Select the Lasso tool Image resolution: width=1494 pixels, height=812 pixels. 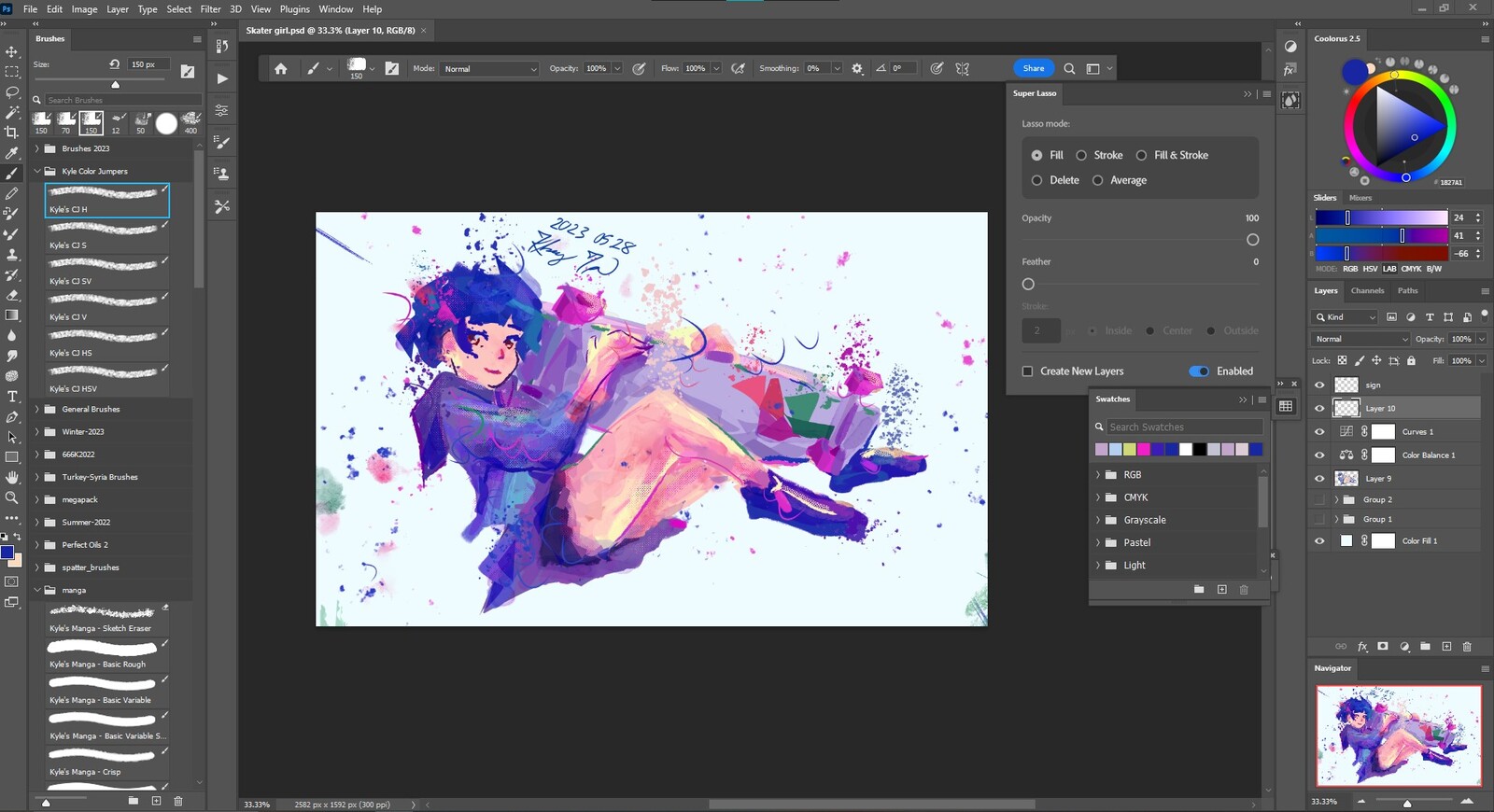coord(12,91)
